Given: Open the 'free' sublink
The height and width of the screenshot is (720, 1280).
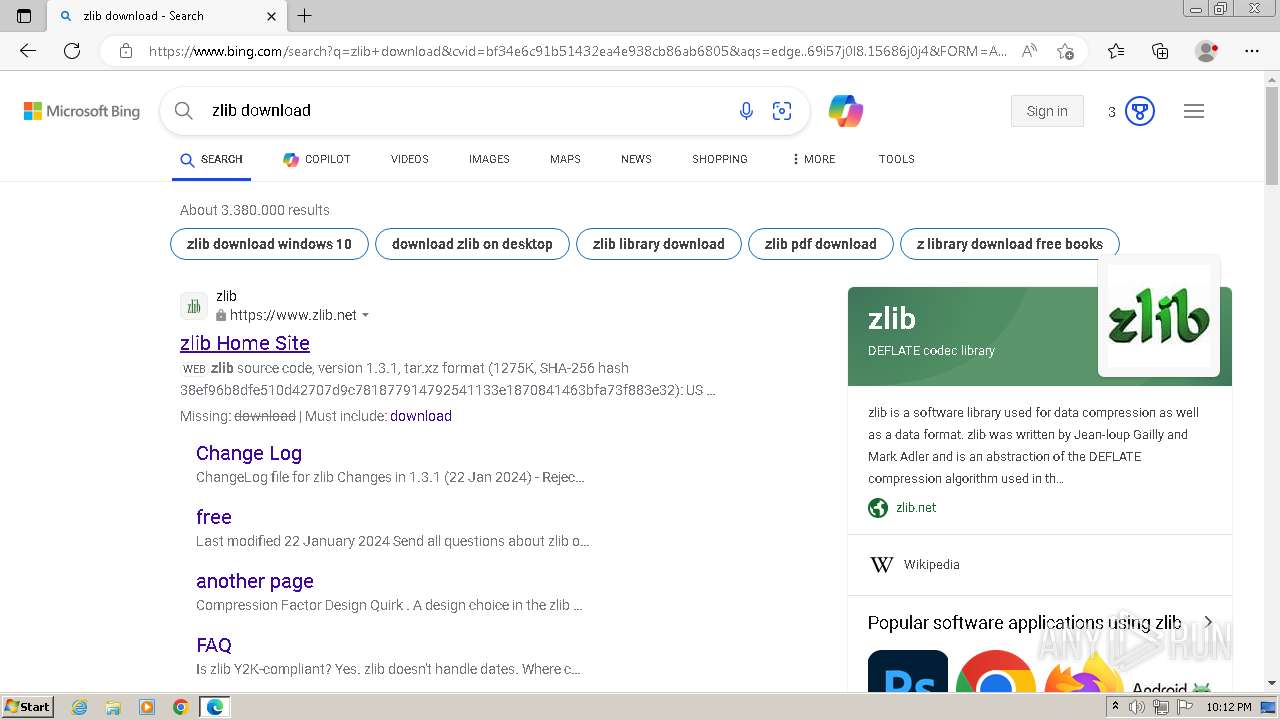Looking at the screenshot, I should pyautogui.click(x=214, y=517).
